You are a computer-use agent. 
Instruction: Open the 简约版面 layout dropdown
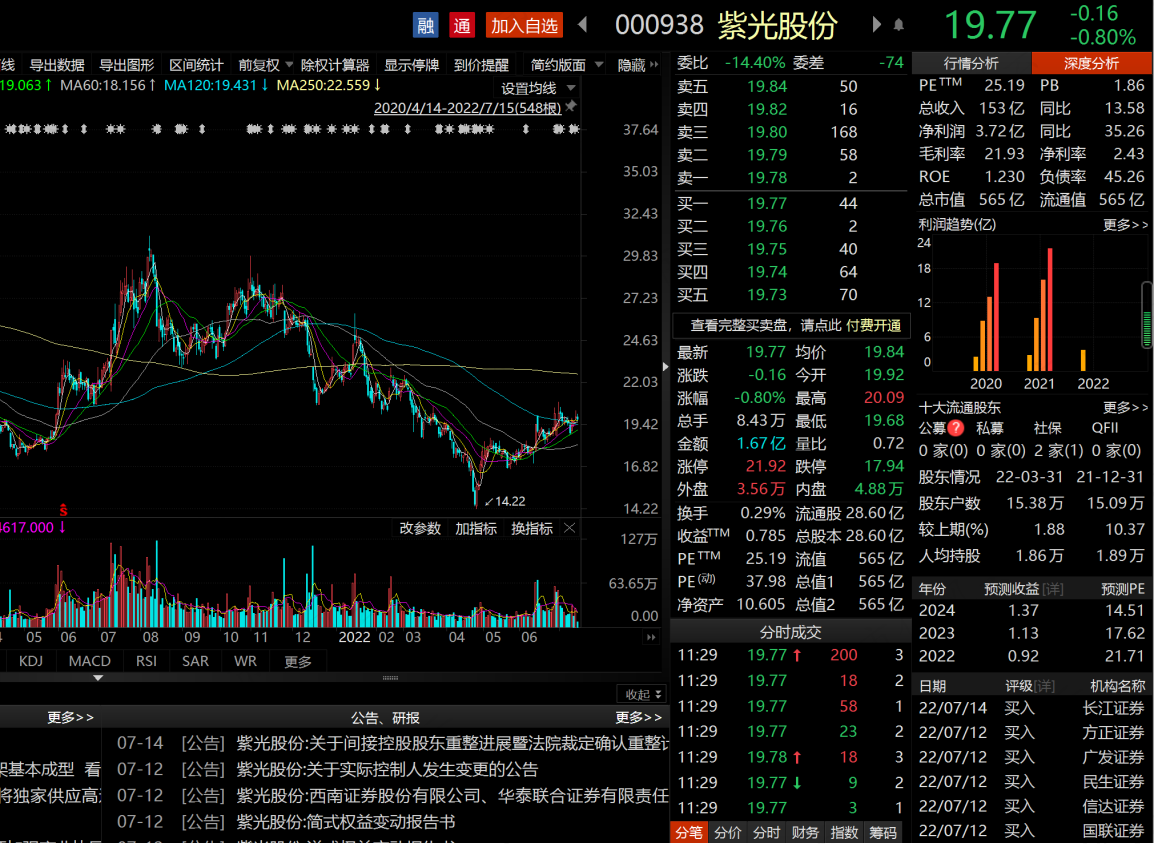566,65
